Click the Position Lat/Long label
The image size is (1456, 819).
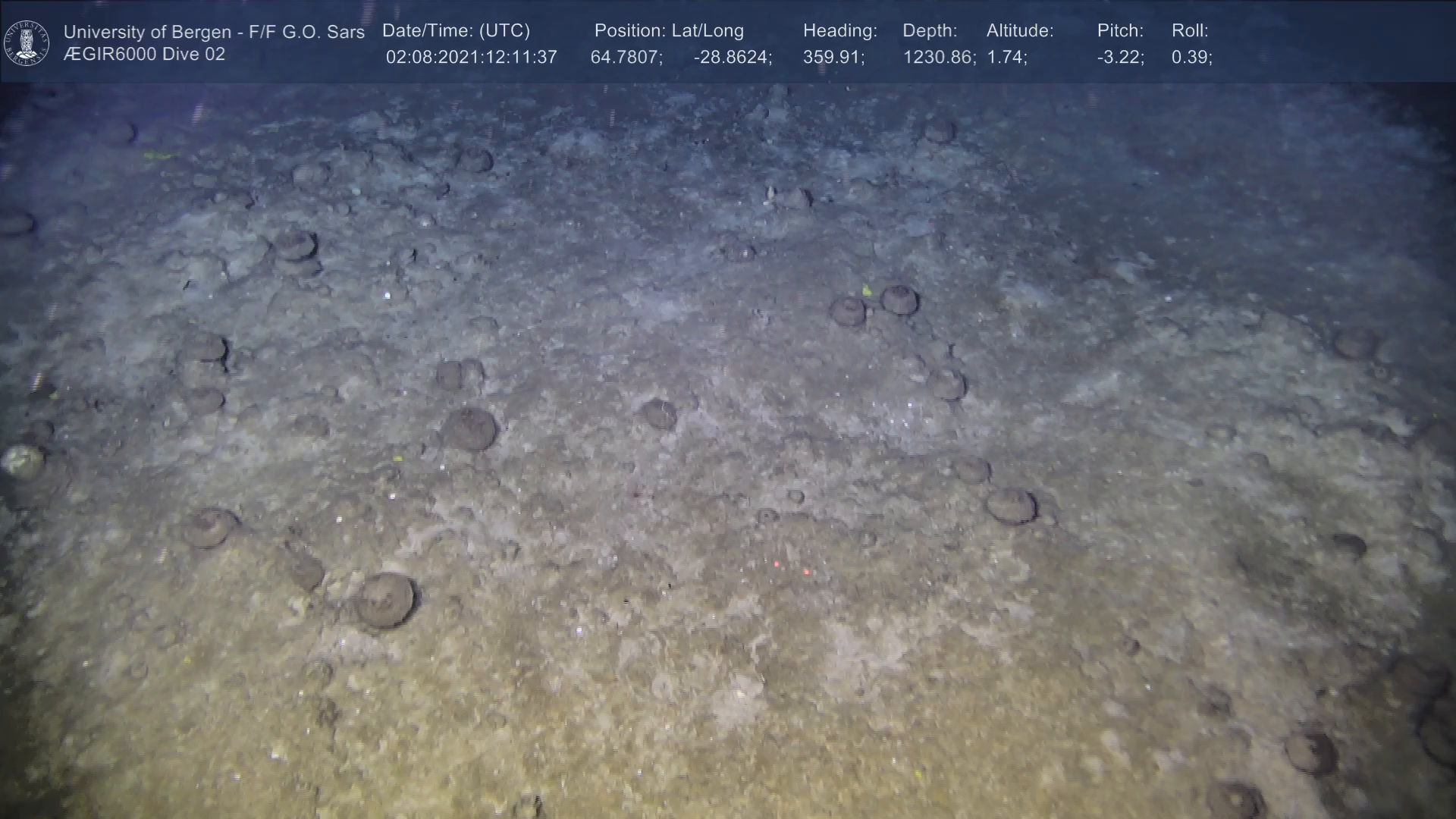pyautogui.click(x=669, y=31)
